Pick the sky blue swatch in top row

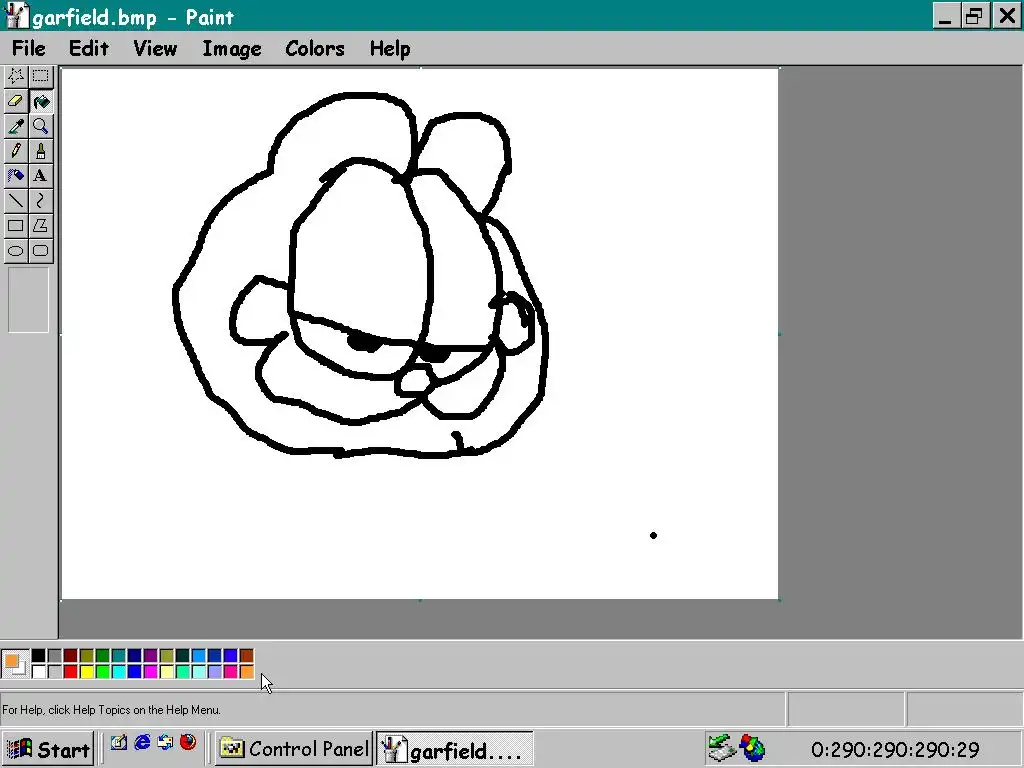point(199,656)
